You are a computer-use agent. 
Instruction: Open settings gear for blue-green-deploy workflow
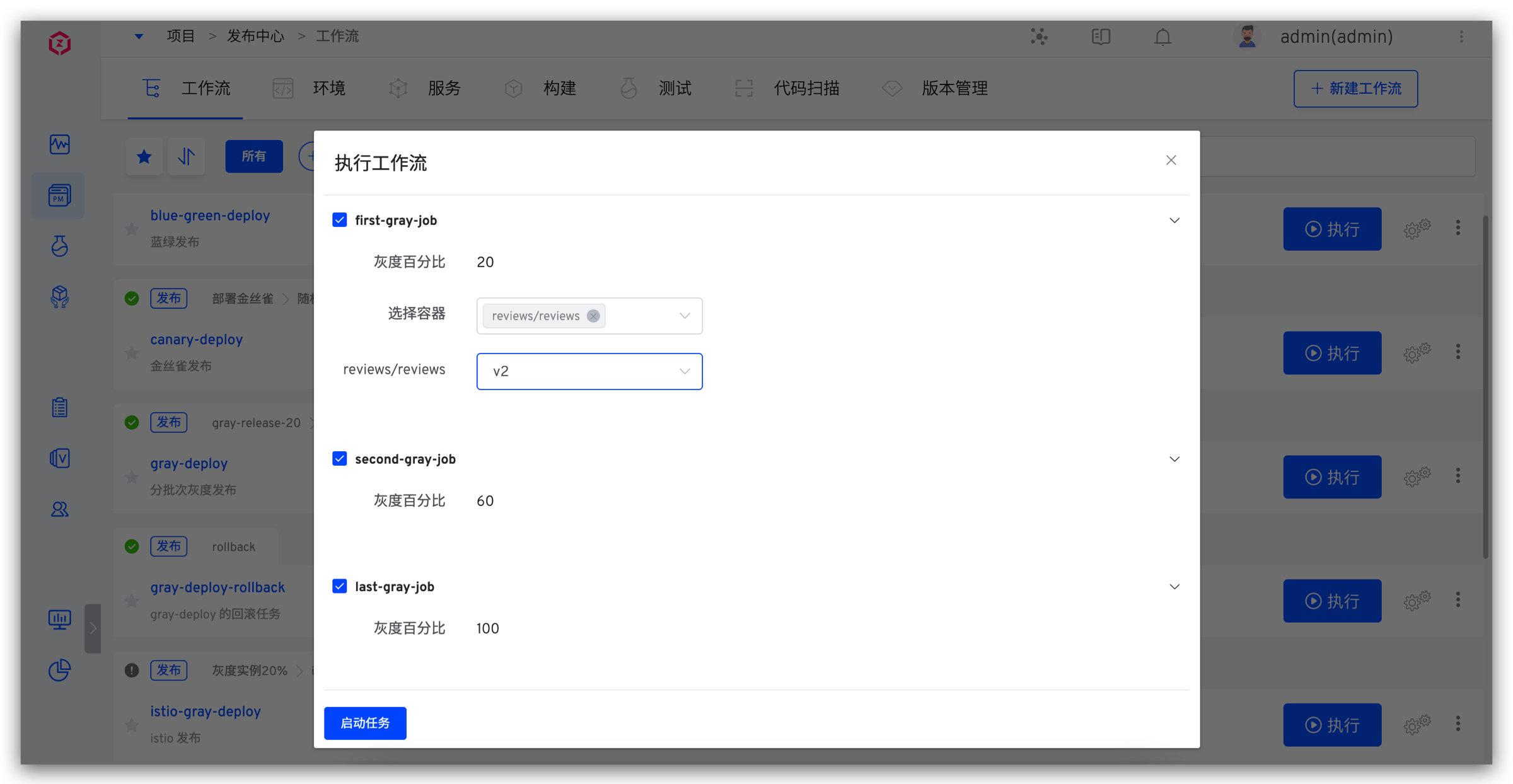point(1417,229)
